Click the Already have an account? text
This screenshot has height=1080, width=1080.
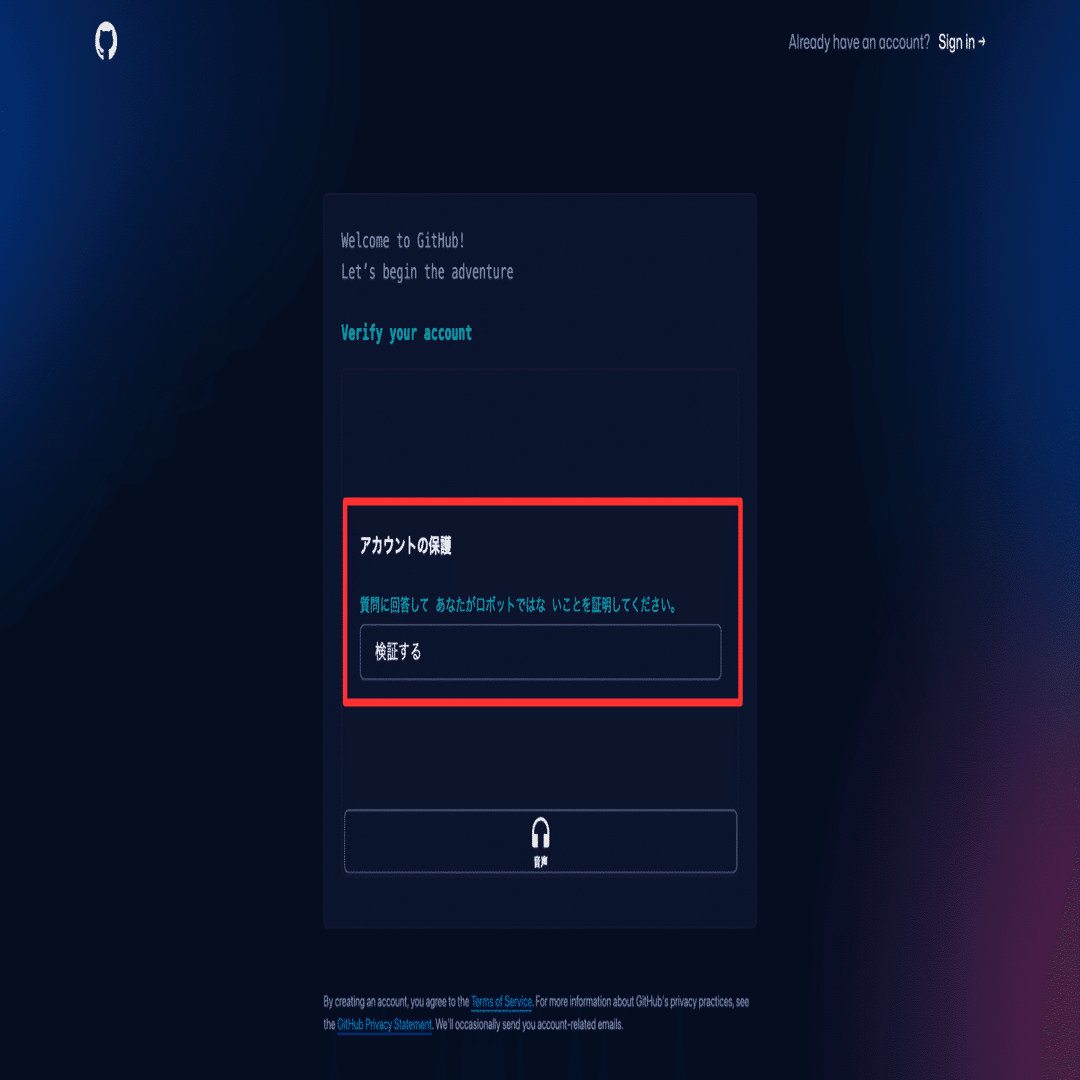tap(859, 42)
